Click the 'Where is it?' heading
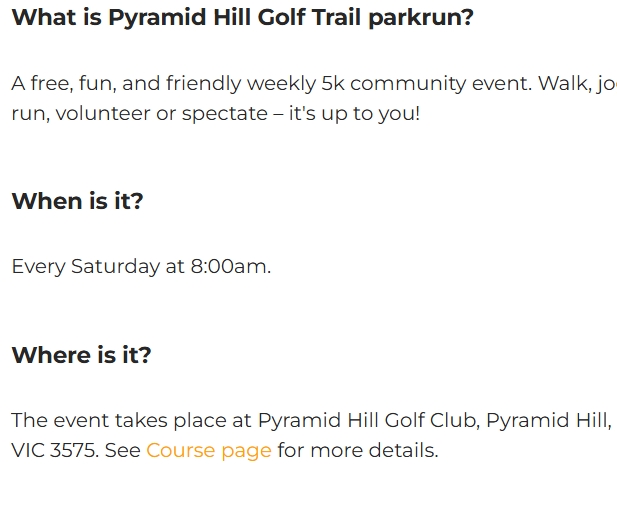Image resolution: width=617 pixels, height=527 pixels. (81, 355)
